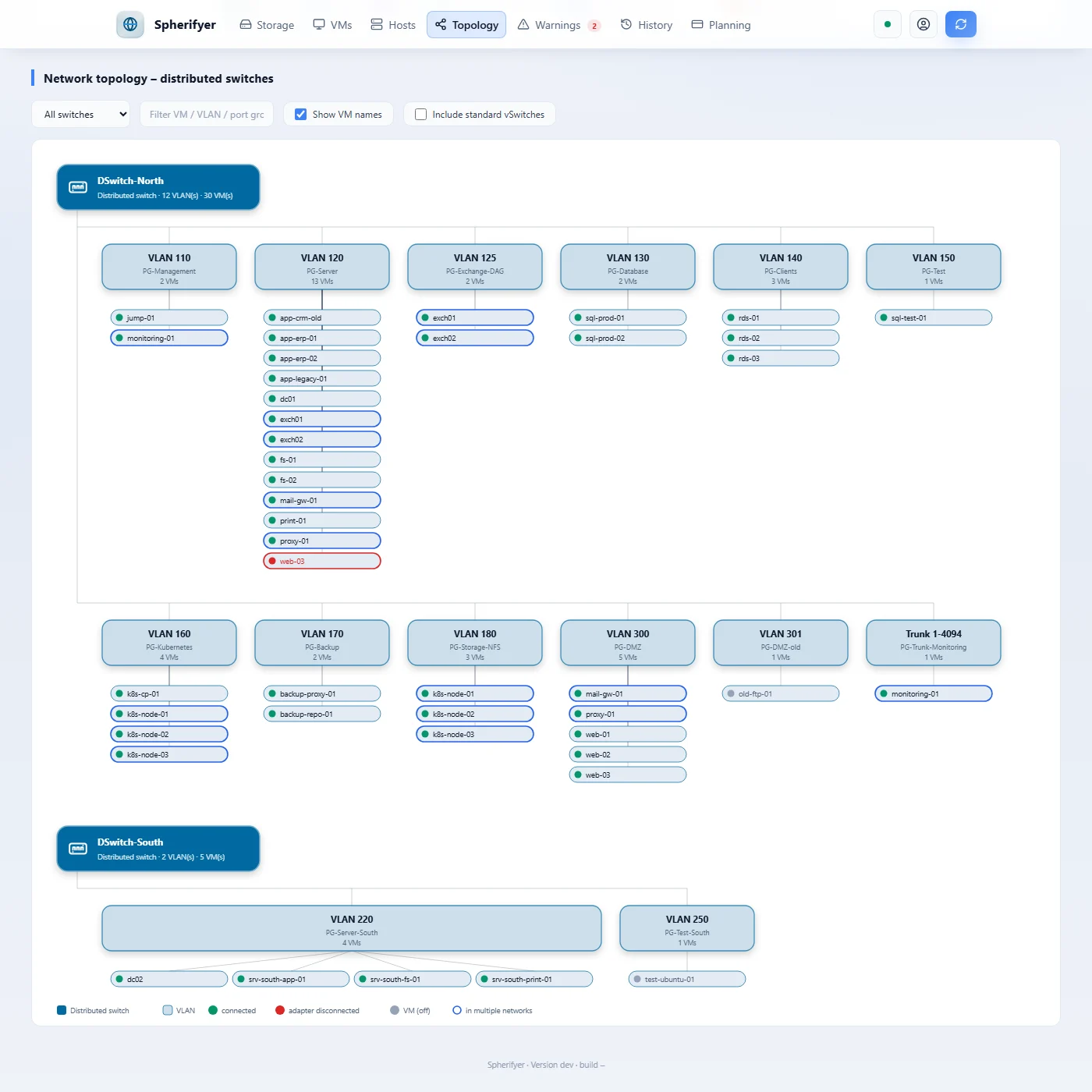Click the Hosts server icon in navigation
Image resolution: width=1092 pixels, height=1092 pixels.
[377, 25]
